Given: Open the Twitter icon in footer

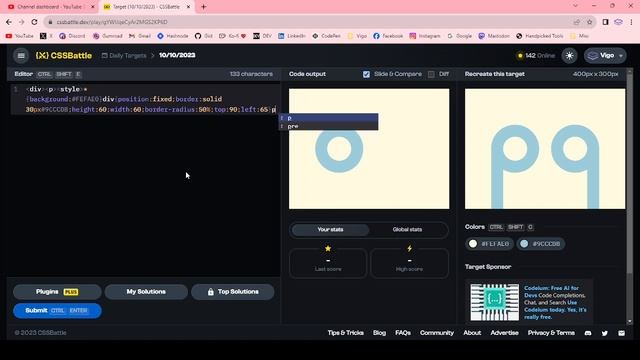Looking at the screenshot, I should (604, 333).
